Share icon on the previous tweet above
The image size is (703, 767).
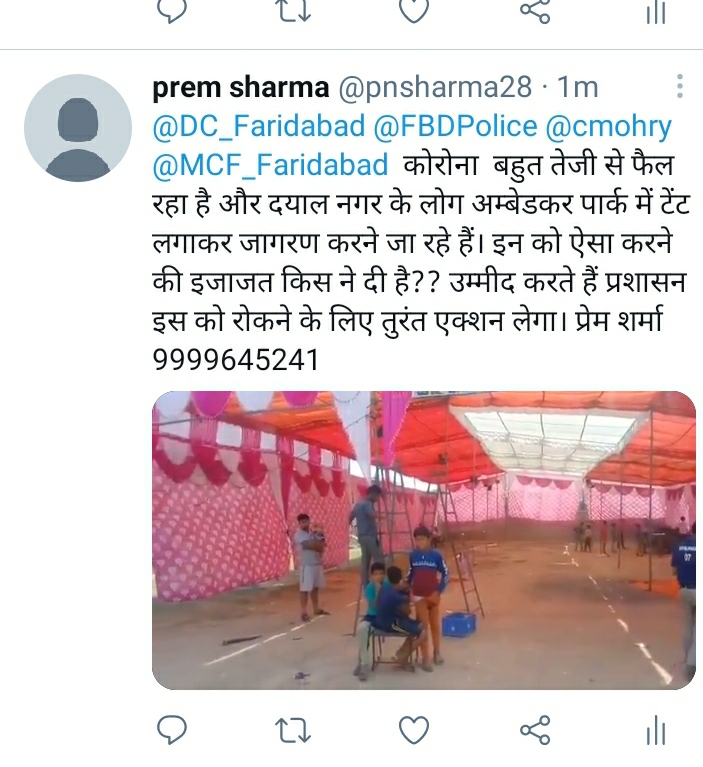click(535, 11)
